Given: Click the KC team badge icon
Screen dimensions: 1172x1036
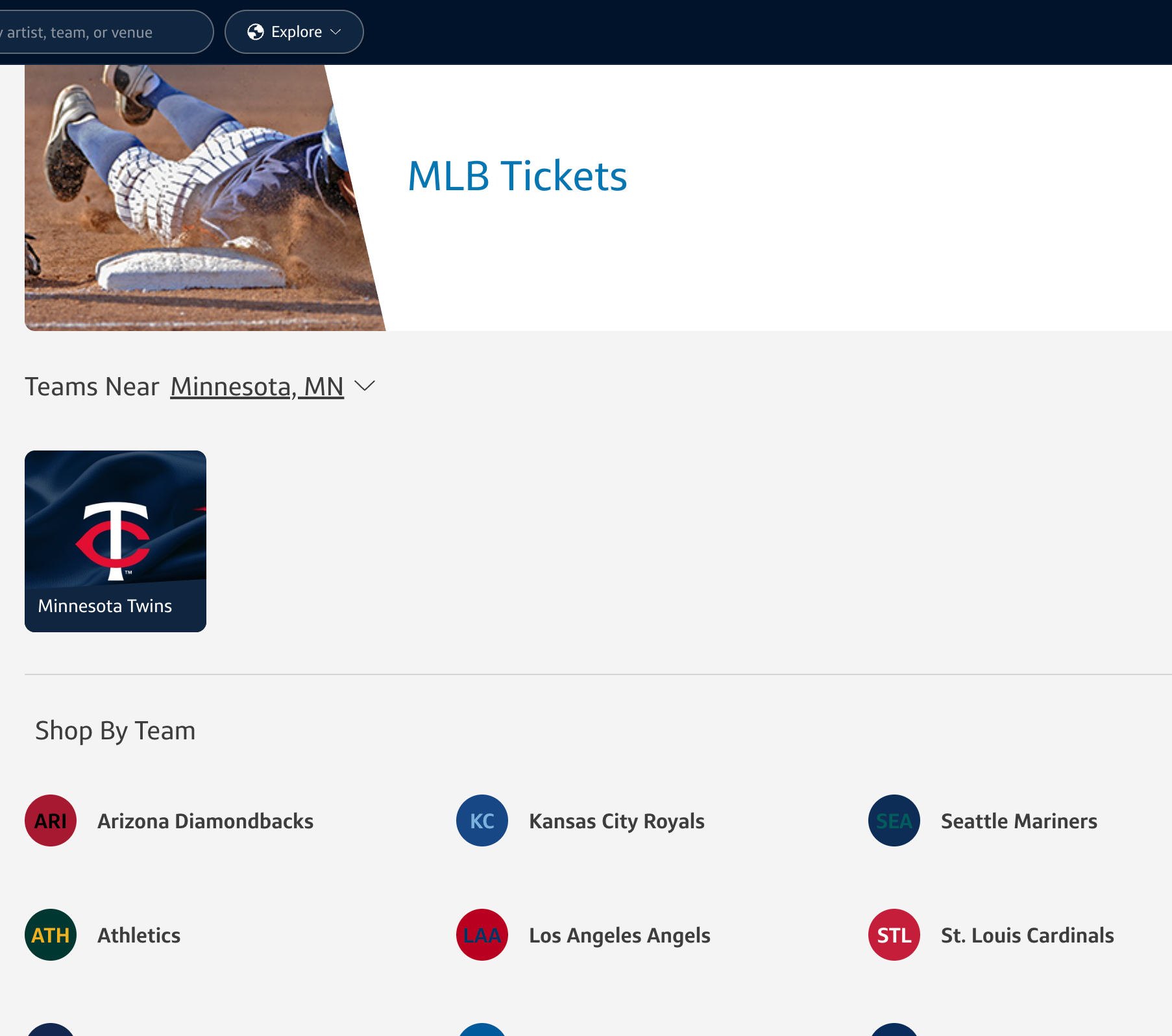Looking at the screenshot, I should coord(482,820).
